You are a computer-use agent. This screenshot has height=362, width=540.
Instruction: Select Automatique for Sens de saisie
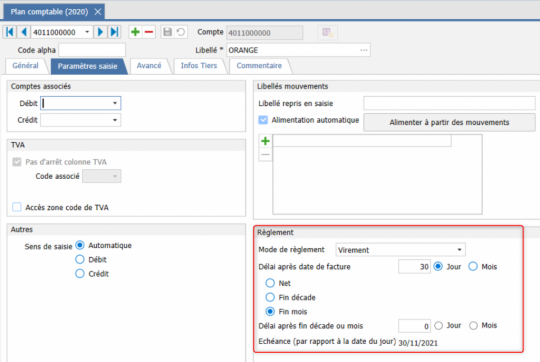tap(80, 245)
